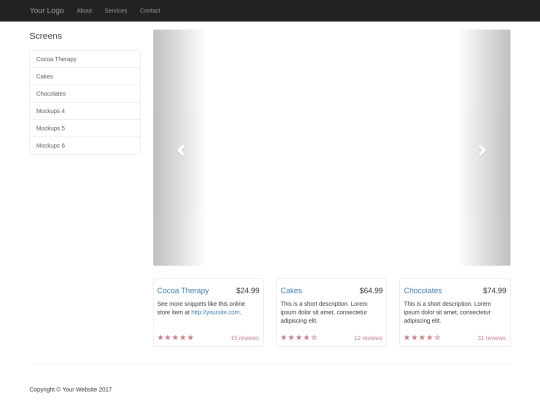Open the Services nav item
This screenshot has width=540, height=405.
pos(116,11)
